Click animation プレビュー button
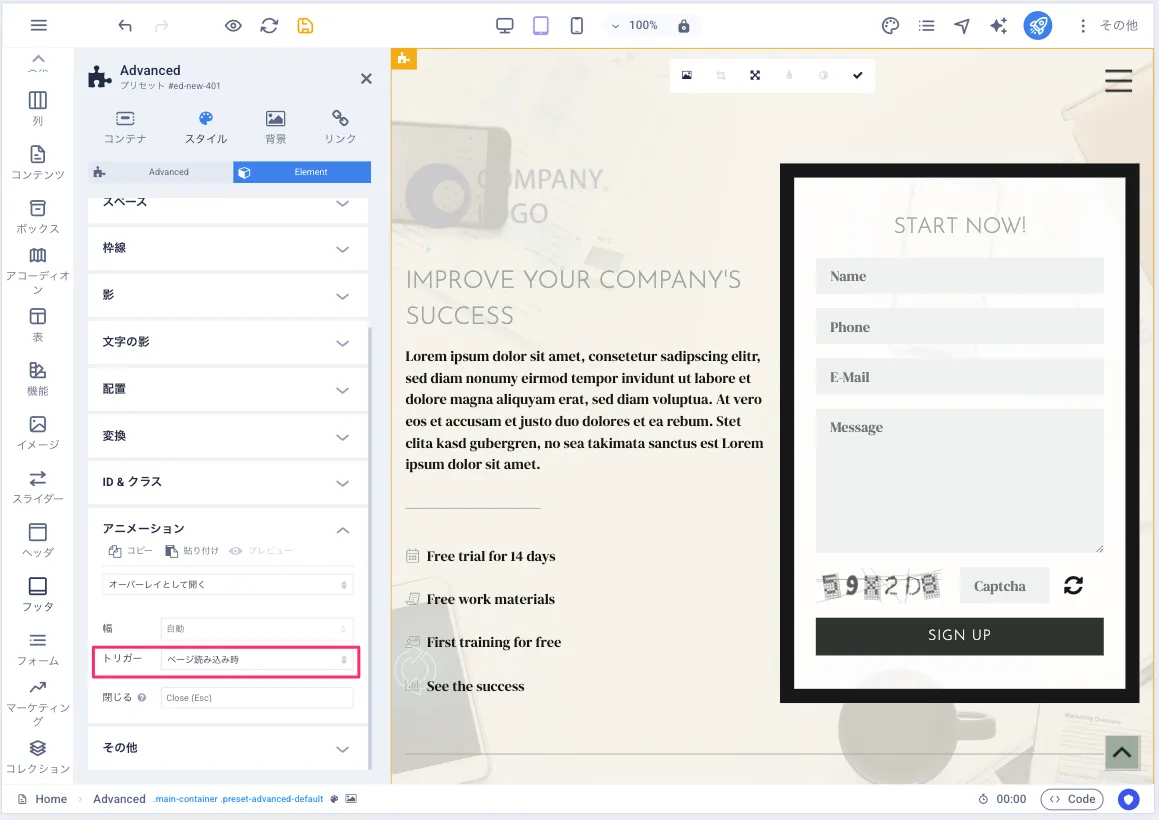Viewport: 1159px width, 820px height. pos(261,551)
